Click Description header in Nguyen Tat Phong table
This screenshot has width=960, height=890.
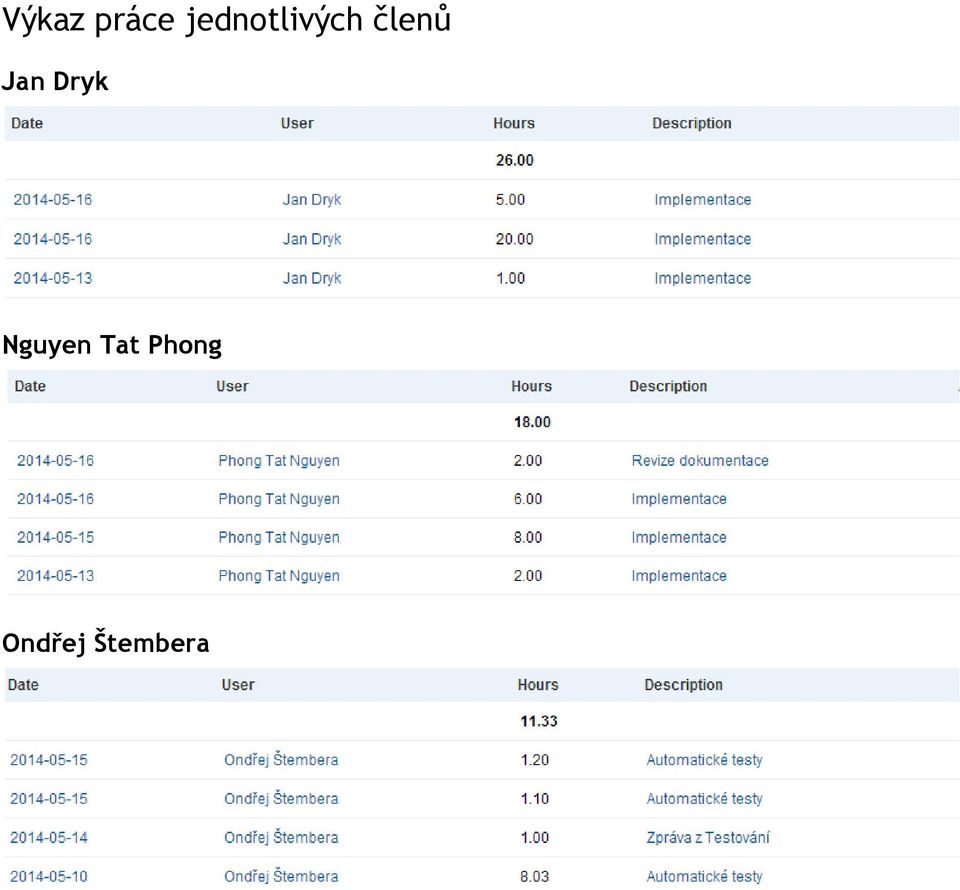point(667,386)
